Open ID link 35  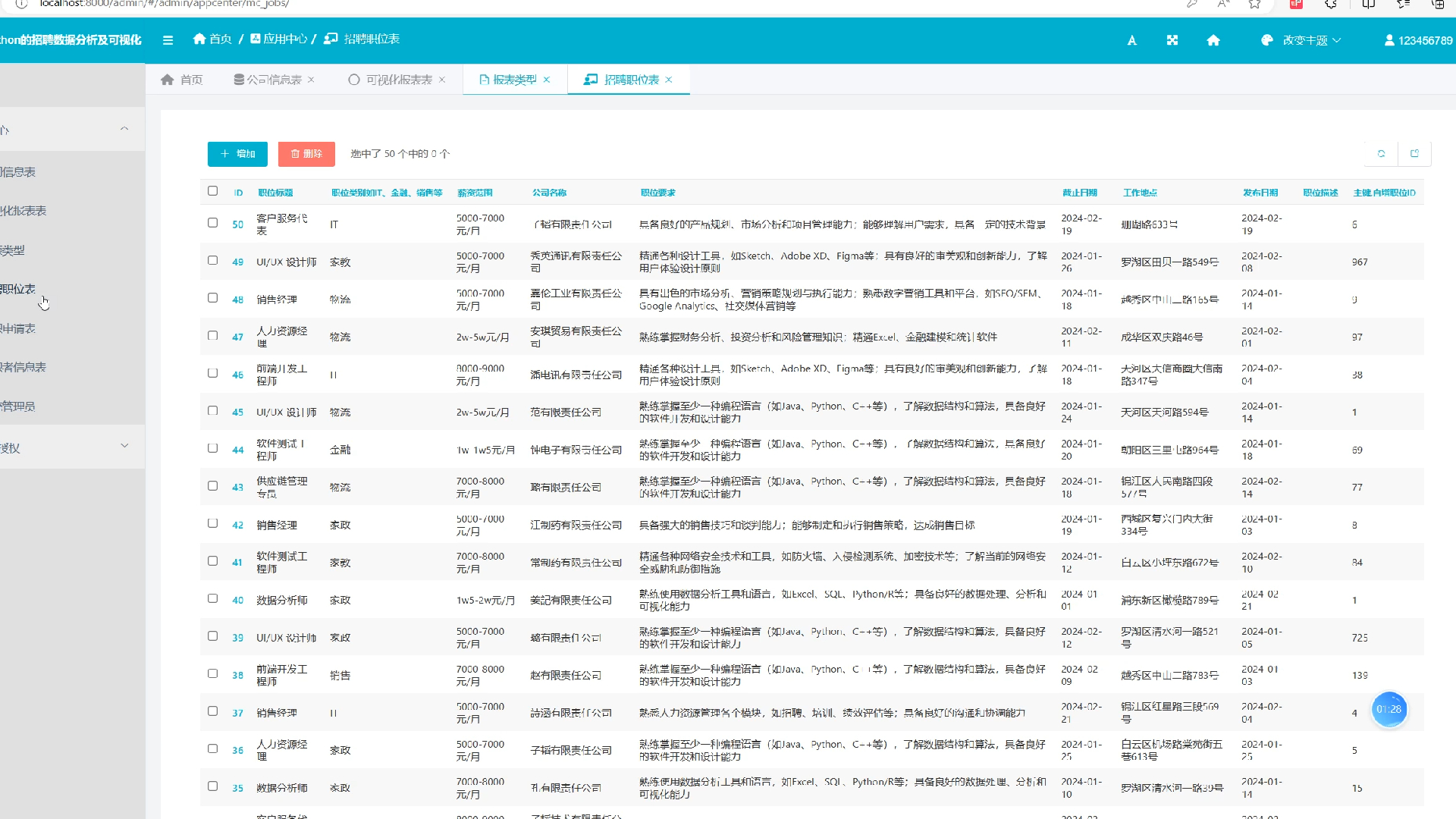[x=237, y=788]
